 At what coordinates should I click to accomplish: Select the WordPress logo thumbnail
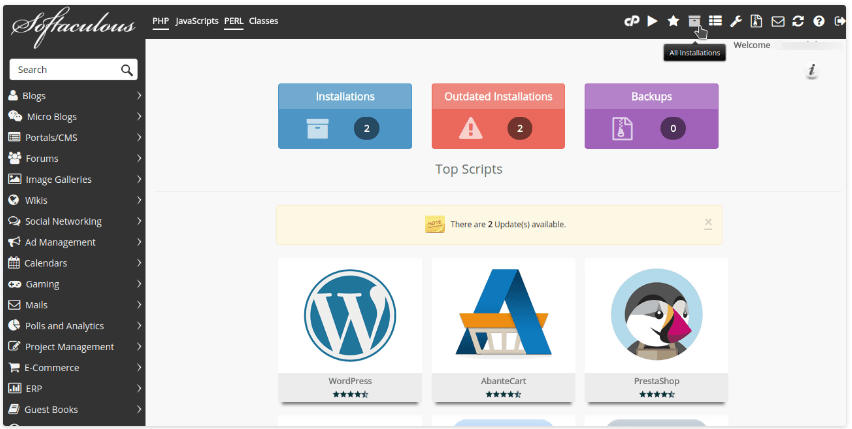coord(350,316)
